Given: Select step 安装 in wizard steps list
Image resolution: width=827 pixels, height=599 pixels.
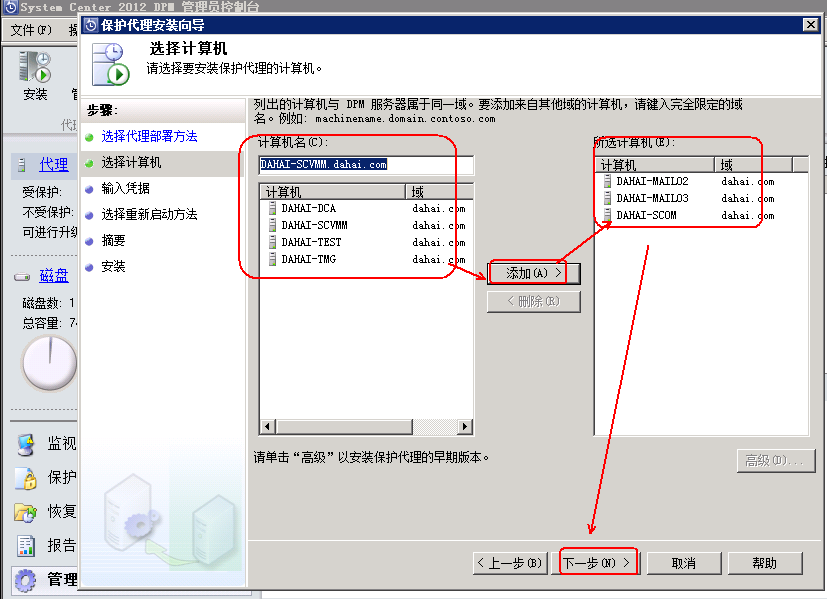Looking at the screenshot, I should click(x=113, y=266).
